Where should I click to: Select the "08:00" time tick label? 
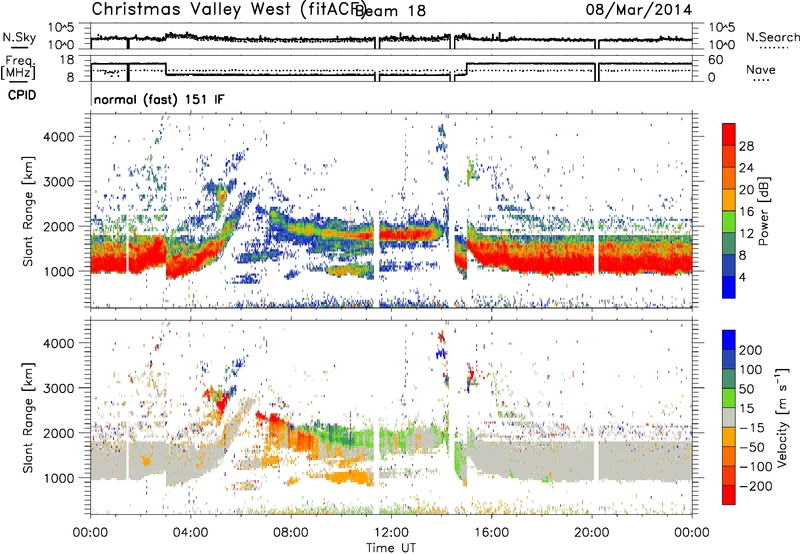click(291, 533)
